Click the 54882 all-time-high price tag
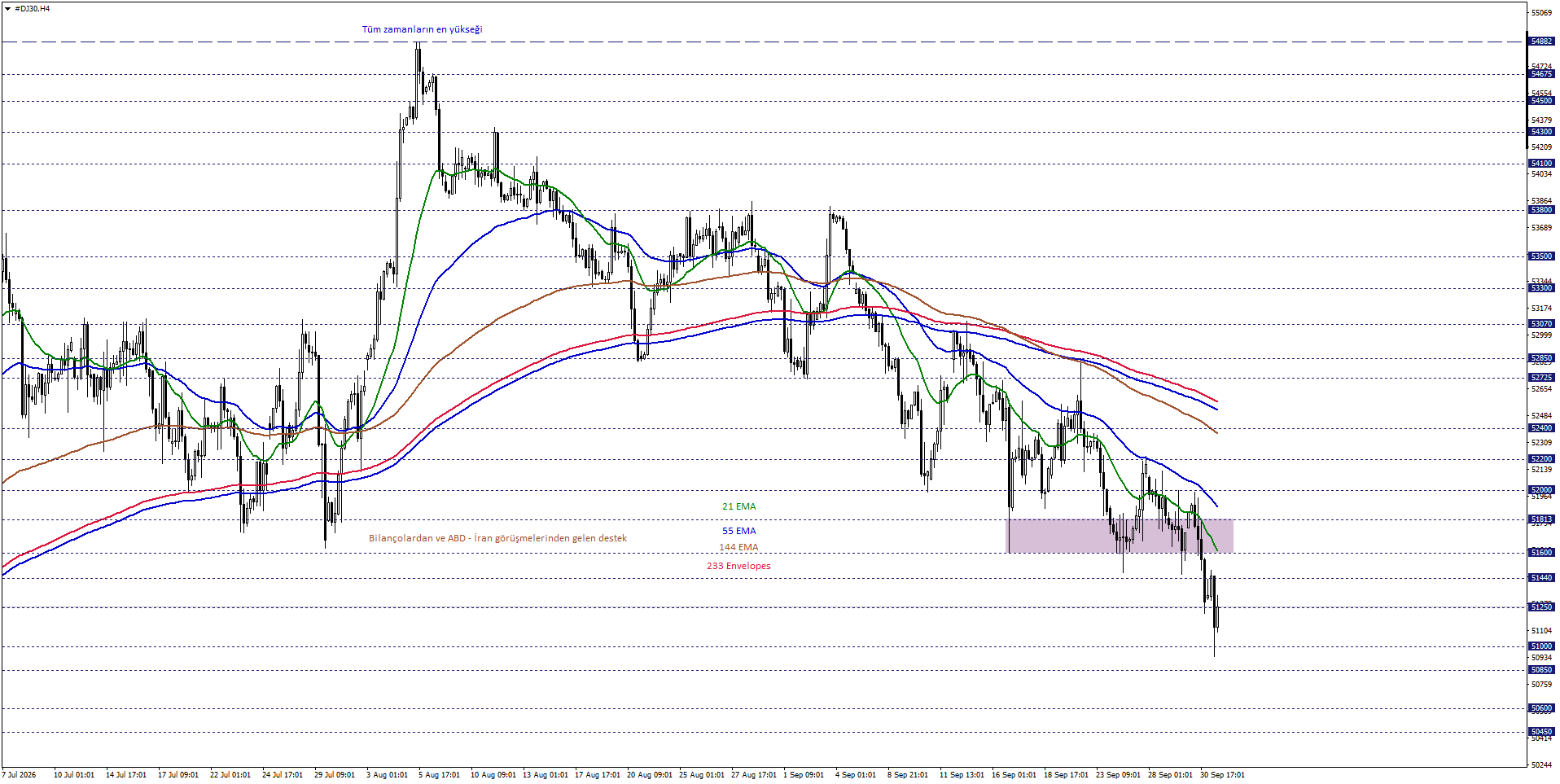 pyautogui.click(x=1541, y=42)
